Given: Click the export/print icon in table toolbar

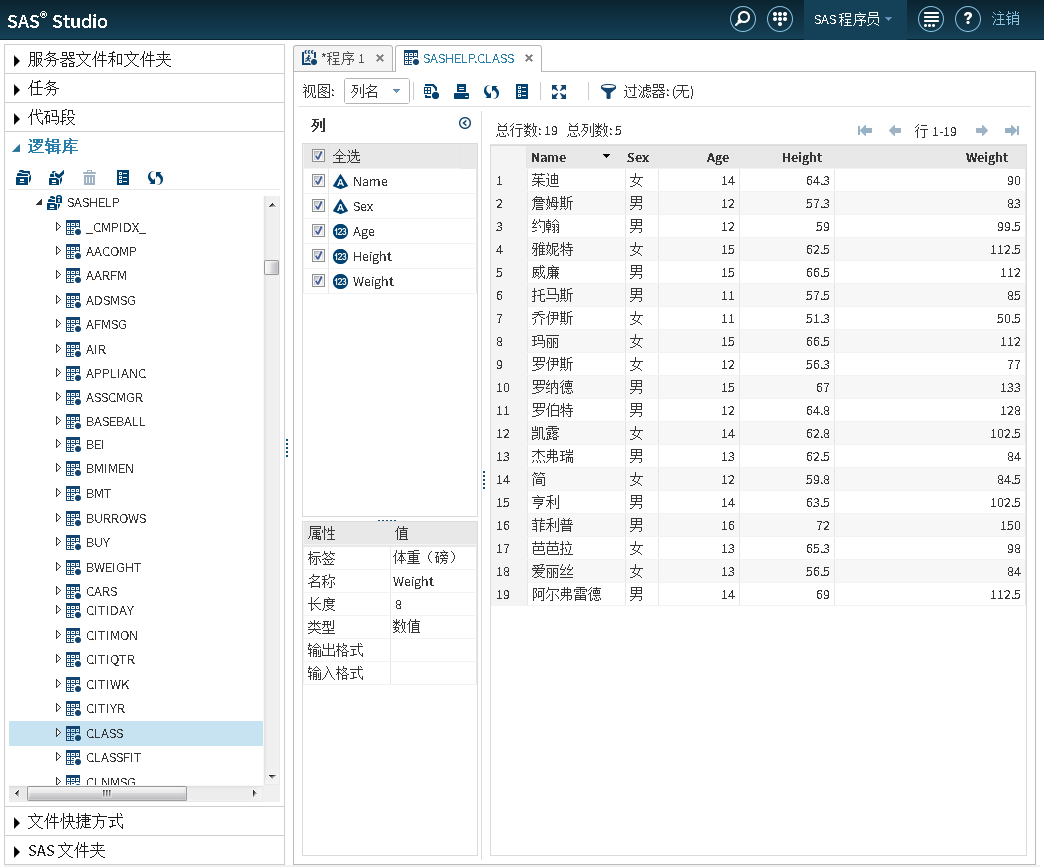Looking at the screenshot, I should coord(461,92).
